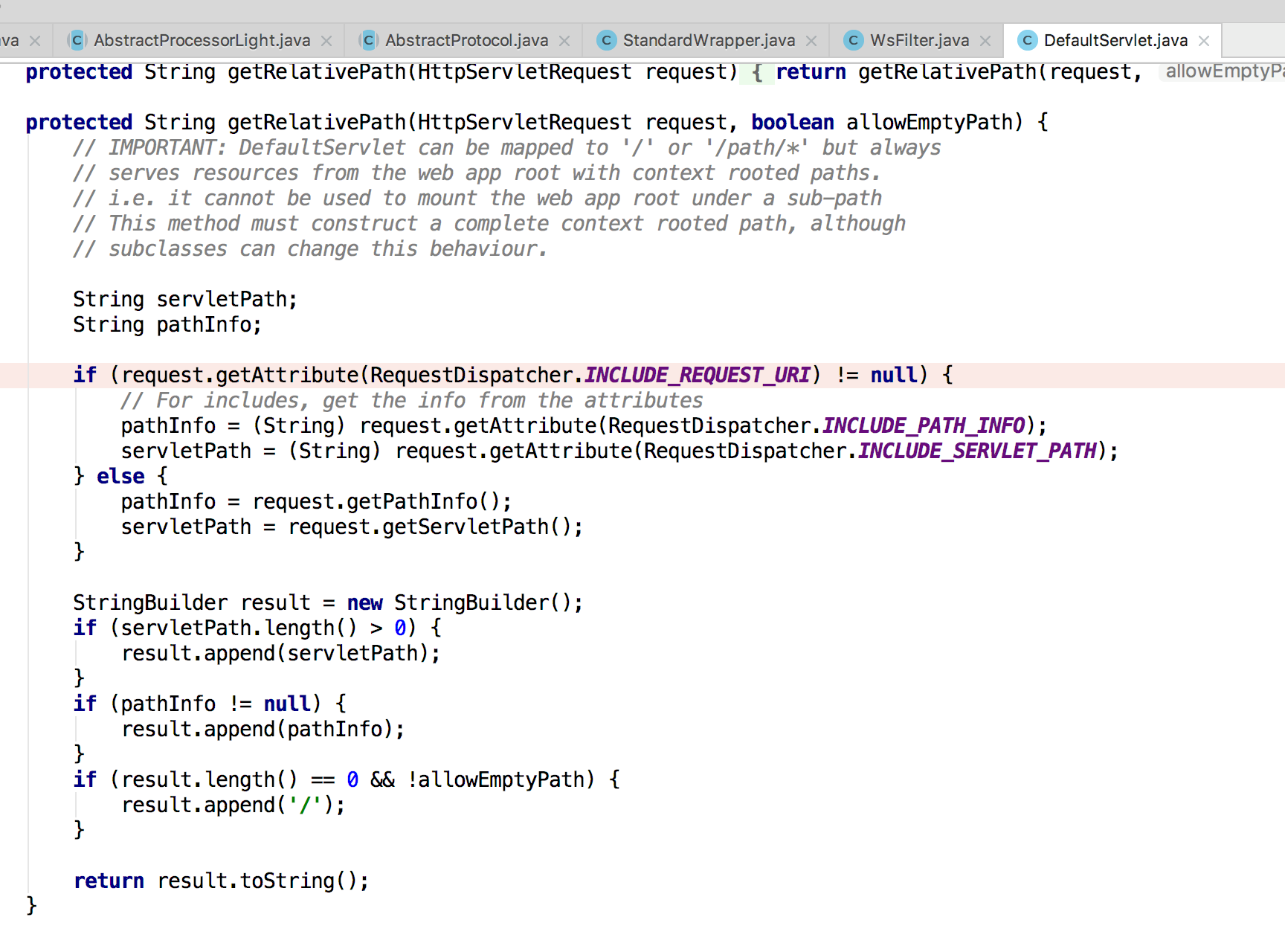
Task: Click the INCLUDE_SERVLET_PATH constant
Action: pos(977,451)
